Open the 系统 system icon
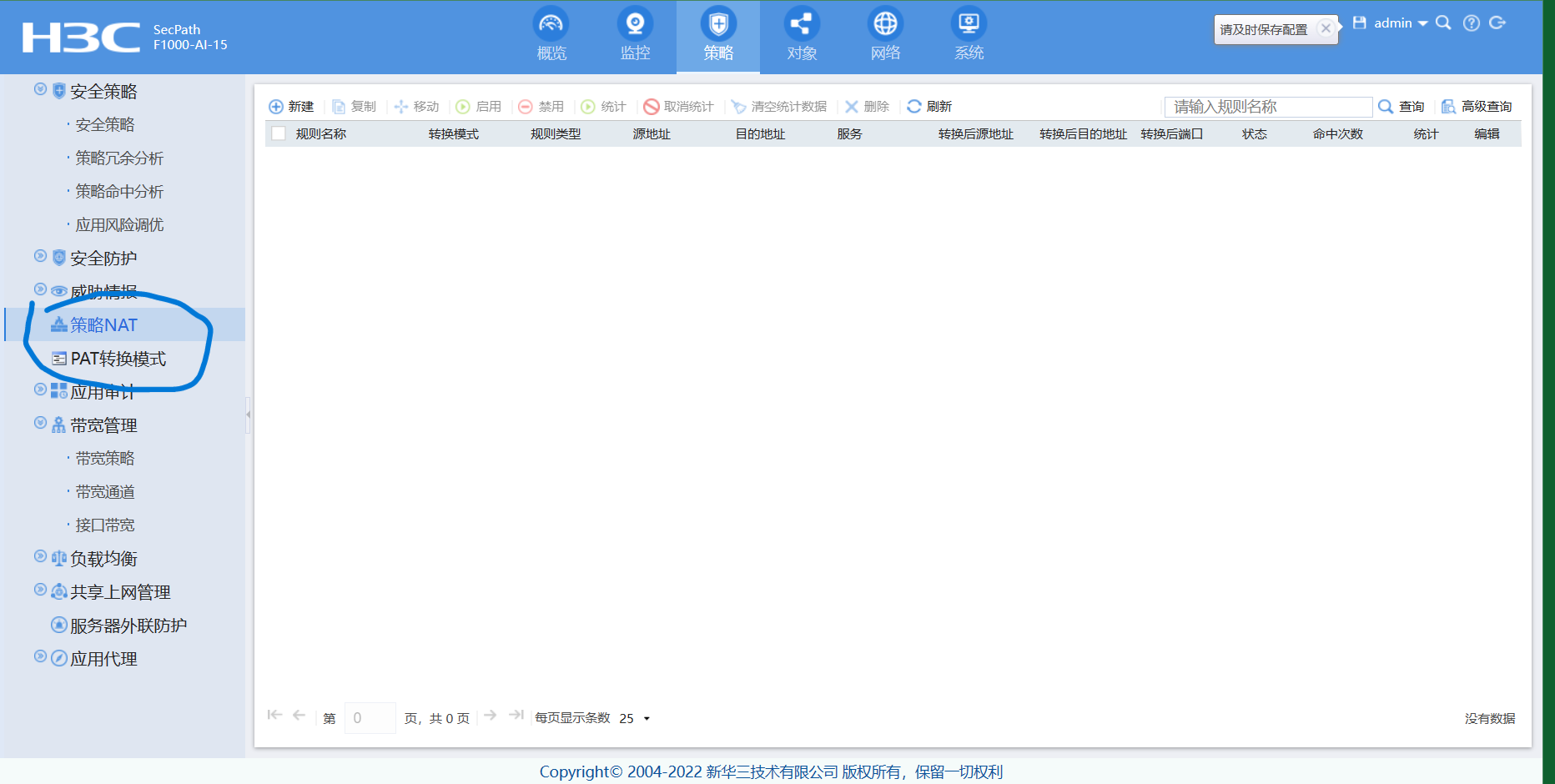 (969, 23)
